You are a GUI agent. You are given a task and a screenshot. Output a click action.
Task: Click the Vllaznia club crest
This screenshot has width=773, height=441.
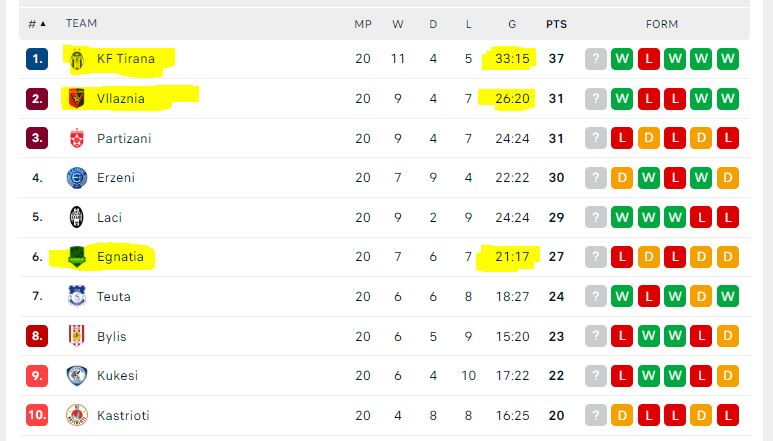tap(76, 99)
